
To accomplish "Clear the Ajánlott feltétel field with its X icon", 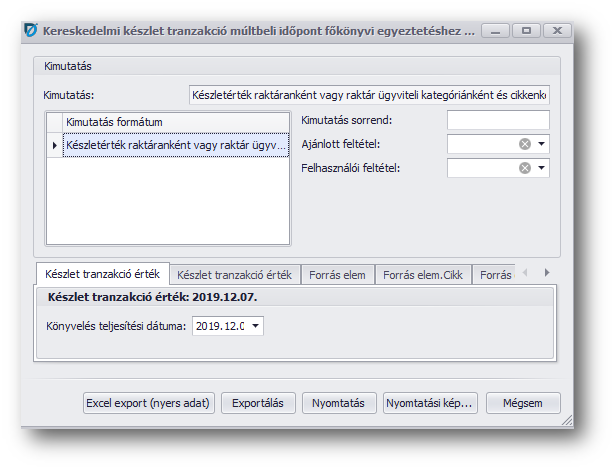I will pyautogui.click(x=525, y=144).
